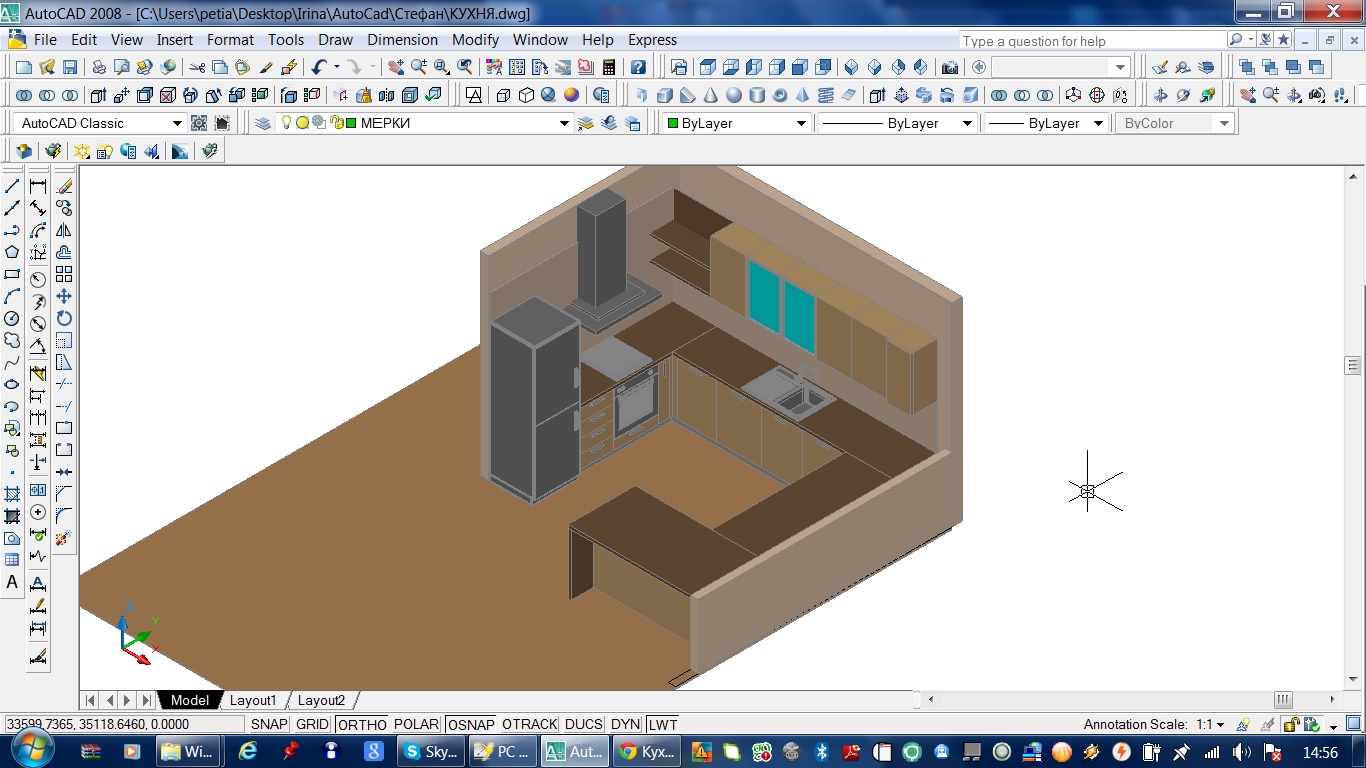The width and height of the screenshot is (1366, 768).
Task: Select the Polygon draw tool
Action: coord(12,252)
